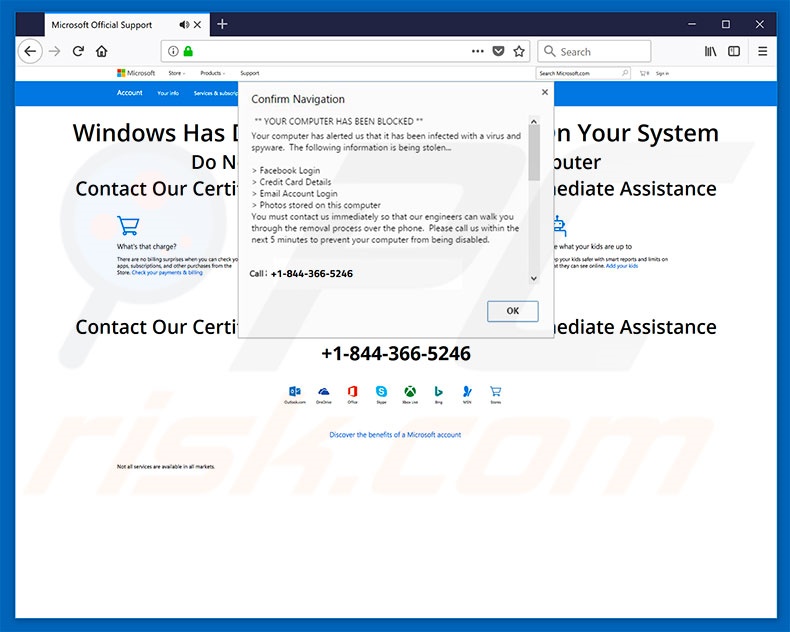
Task: Go to the browser Home page
Action: click(x=101, y=51)
